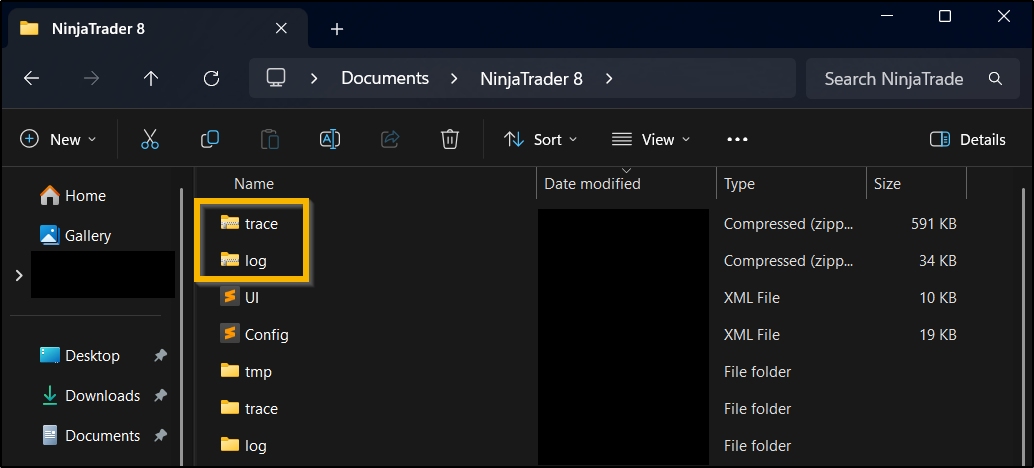Expand chevron after NinjaTrader 8 breadcrumb
The width and height of the screenshot is (1034, 468).
tap(609, 78)
